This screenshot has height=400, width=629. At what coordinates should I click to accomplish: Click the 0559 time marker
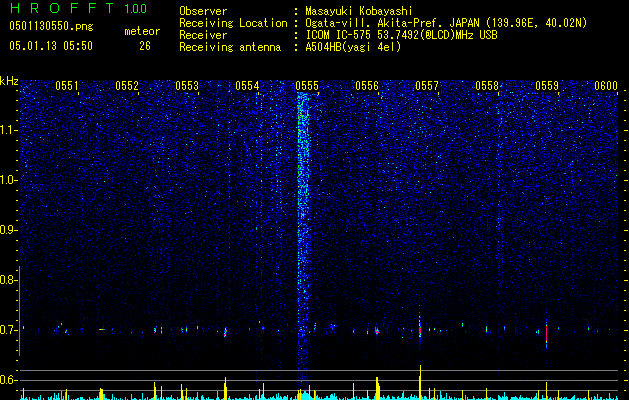(547, 86)
